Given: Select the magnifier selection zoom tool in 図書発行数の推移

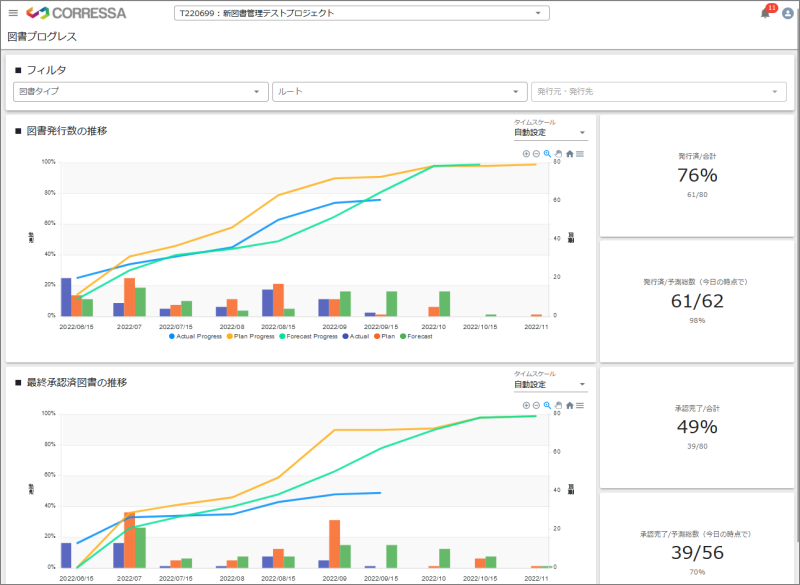Looking at the screenshot, I should tap(547, 154).
